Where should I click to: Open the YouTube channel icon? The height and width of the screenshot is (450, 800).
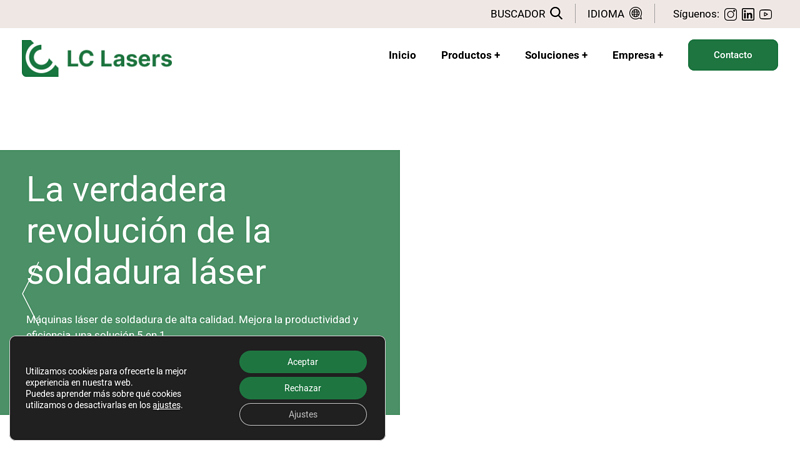[765, 14]
